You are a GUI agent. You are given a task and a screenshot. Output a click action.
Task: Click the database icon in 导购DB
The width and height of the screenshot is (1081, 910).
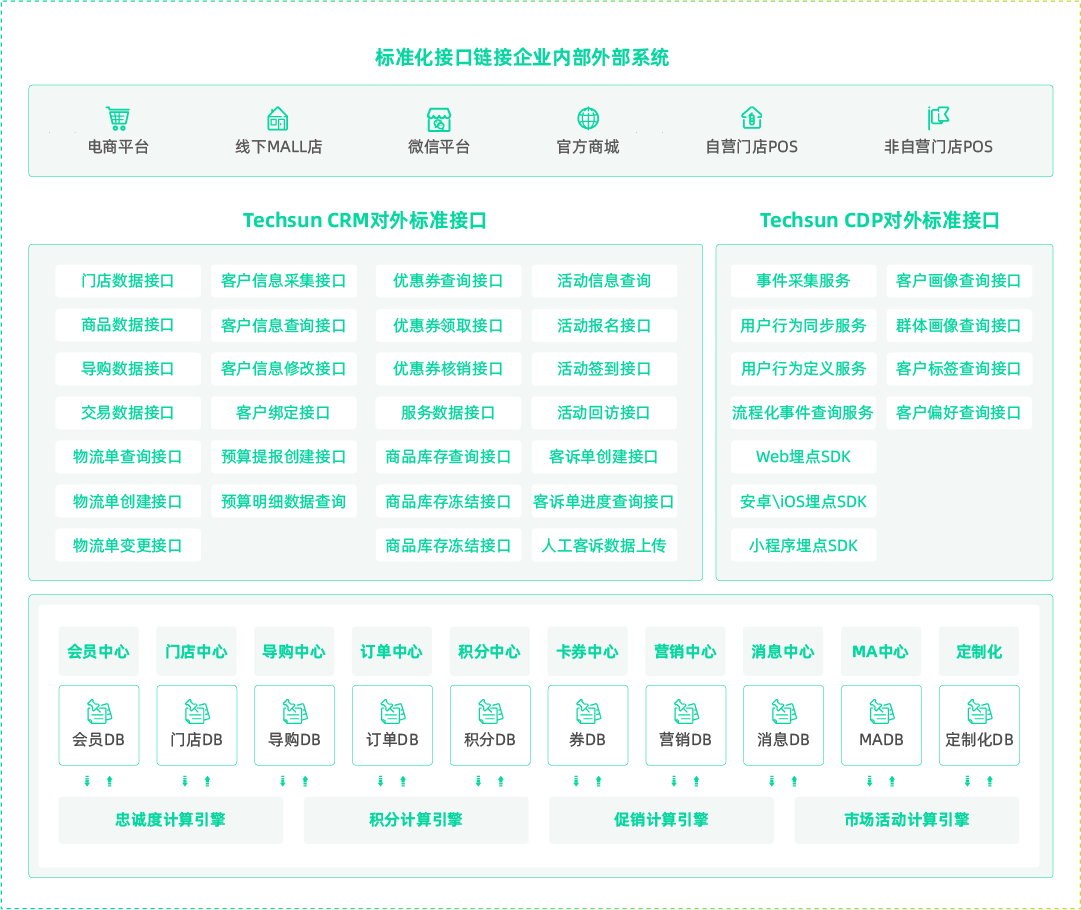coord(295,711)
